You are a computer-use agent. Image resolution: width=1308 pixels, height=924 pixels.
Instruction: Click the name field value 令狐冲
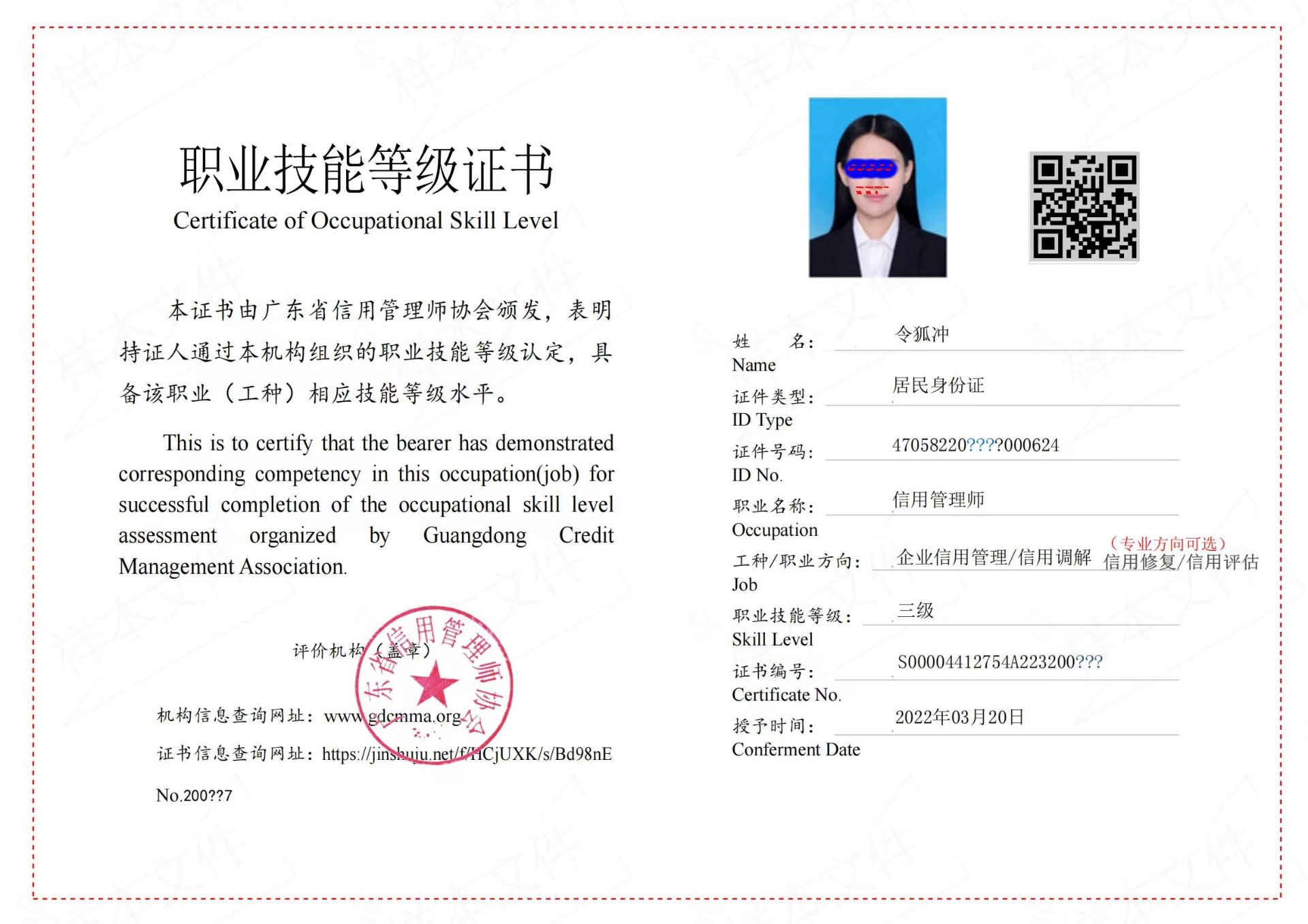(x=921, y=334)
